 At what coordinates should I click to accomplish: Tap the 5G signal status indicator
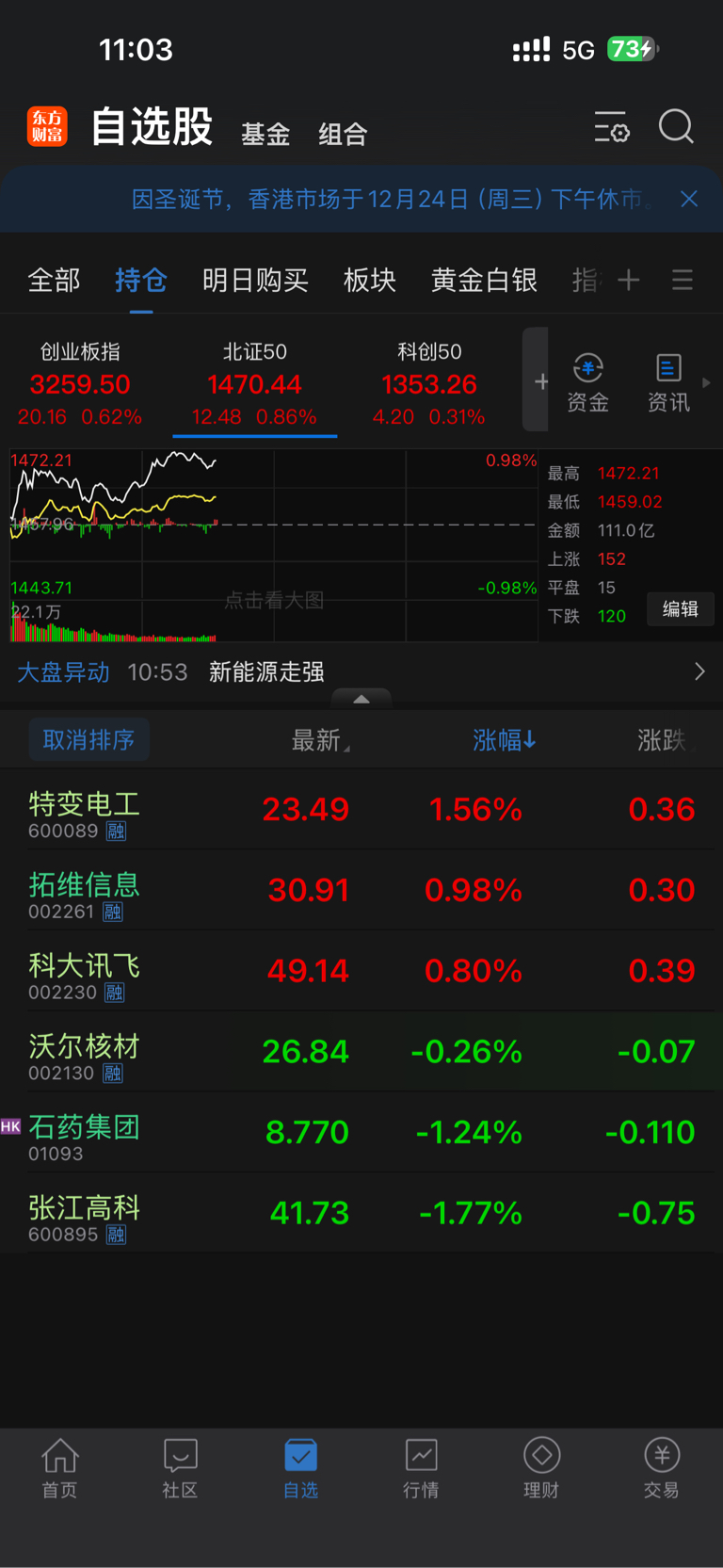tap(578, 50)
